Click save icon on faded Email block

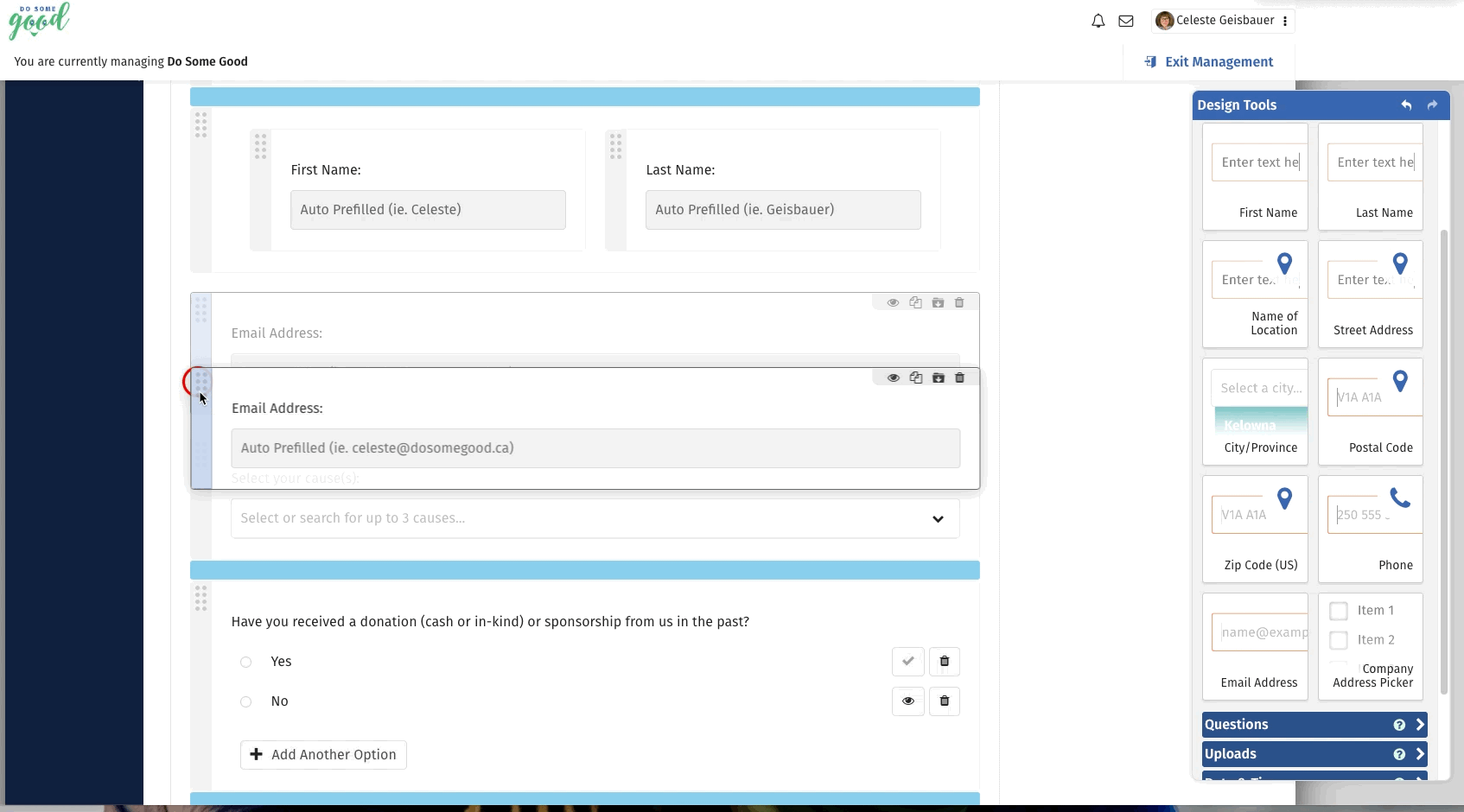point(938,302)
